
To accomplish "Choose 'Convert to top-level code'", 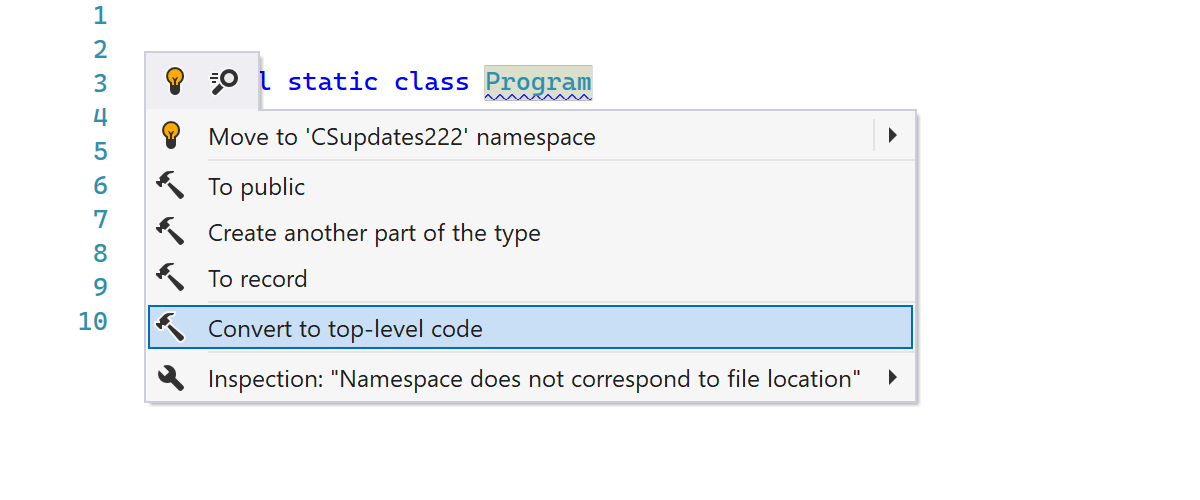I will pos(345,328).
